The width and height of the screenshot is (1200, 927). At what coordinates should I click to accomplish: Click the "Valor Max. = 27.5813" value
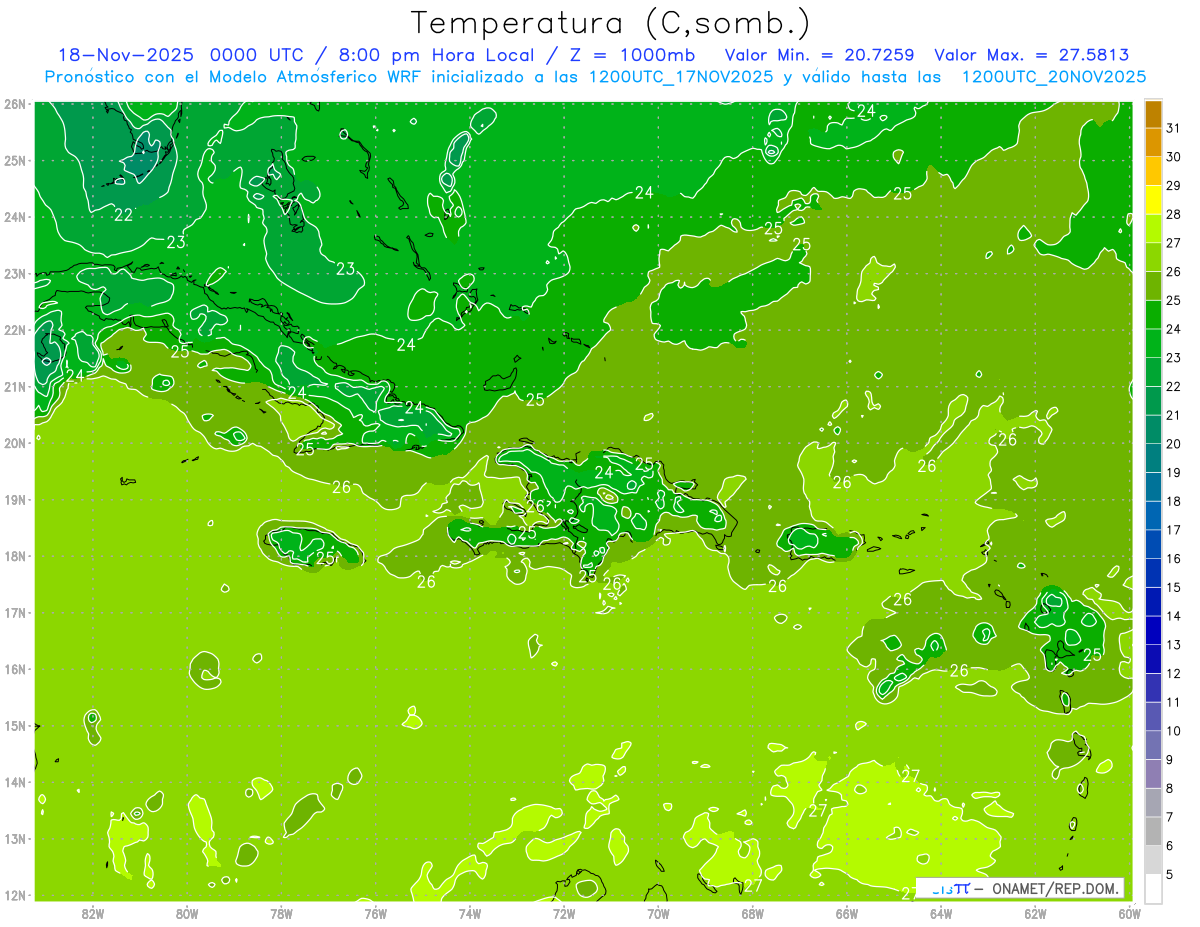[1031, 55]
